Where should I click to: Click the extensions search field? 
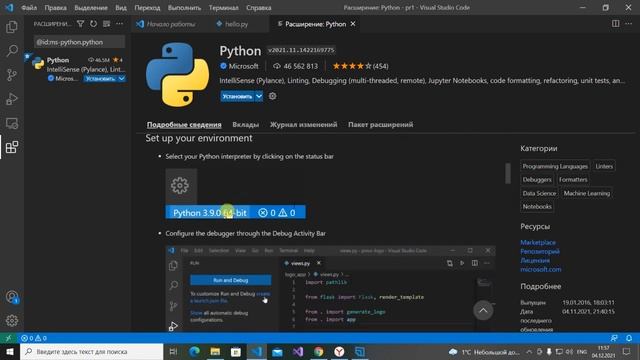(x=79, y=42)
